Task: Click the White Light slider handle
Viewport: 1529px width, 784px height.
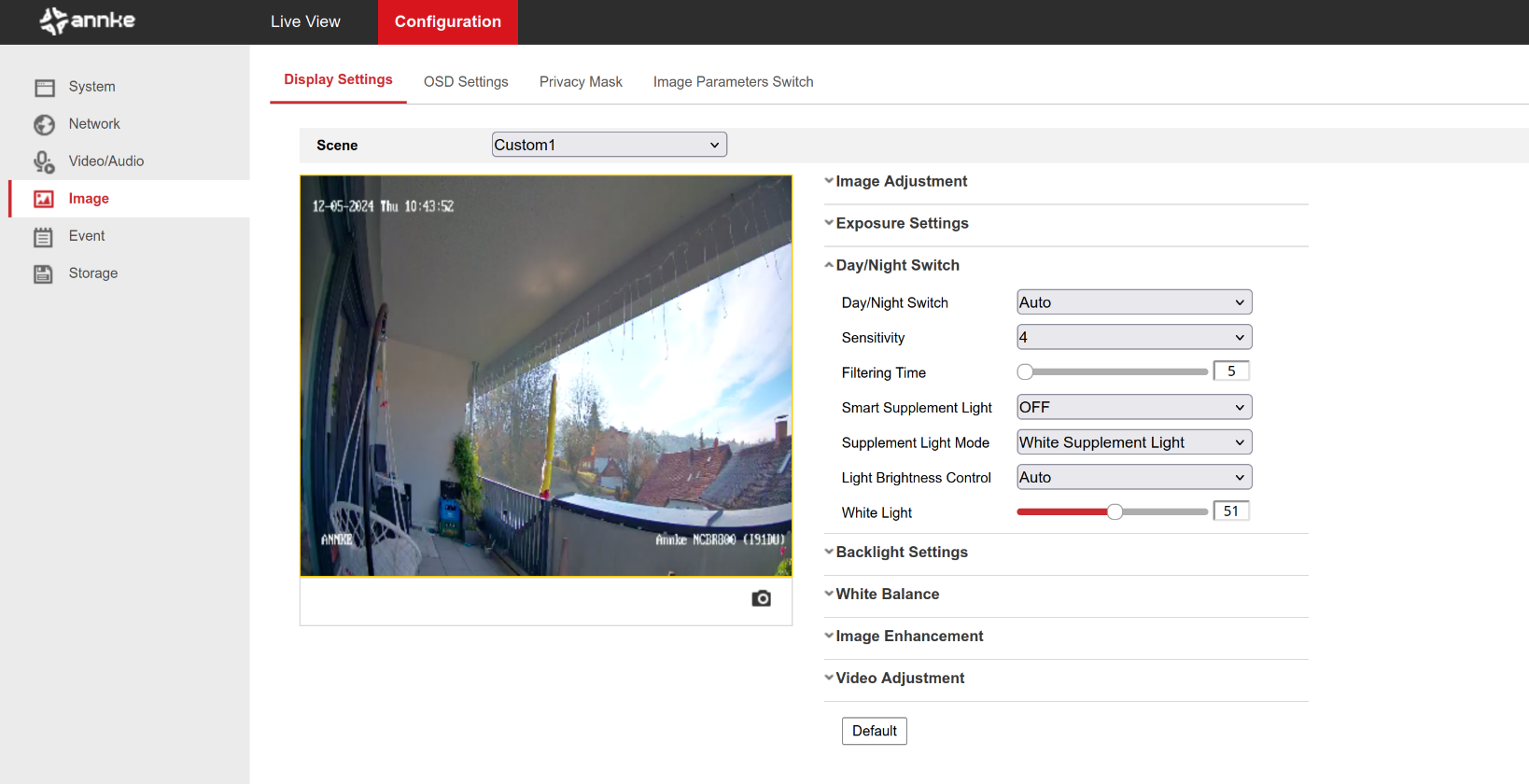Action: pos(1115,511)
